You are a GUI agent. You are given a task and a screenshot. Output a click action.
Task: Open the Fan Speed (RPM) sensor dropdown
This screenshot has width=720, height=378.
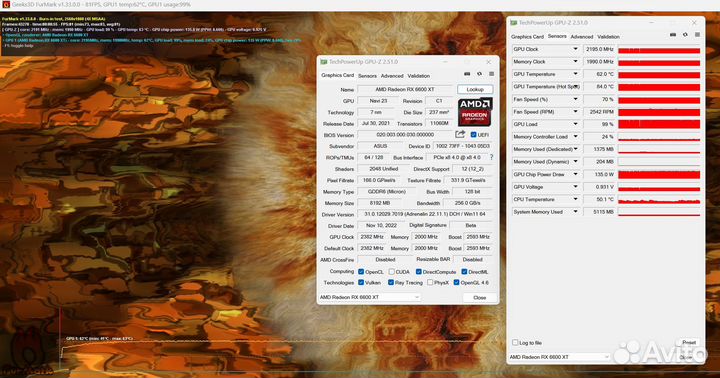coord(575,112)
